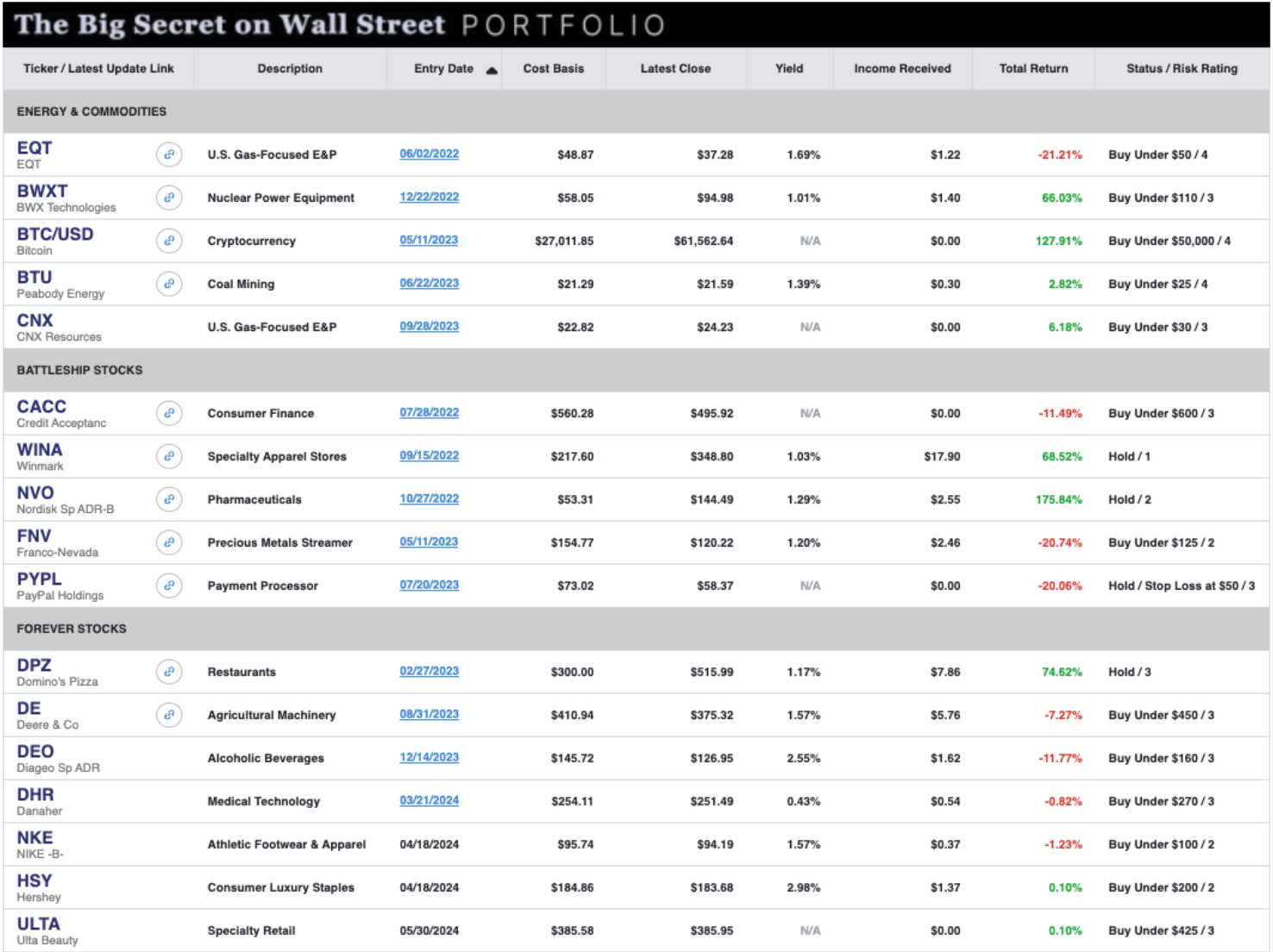Image resolution: width=1273 pixels, height=952 pixels.
Task: Click the Cost Basis column header
Action: [554, 68]
